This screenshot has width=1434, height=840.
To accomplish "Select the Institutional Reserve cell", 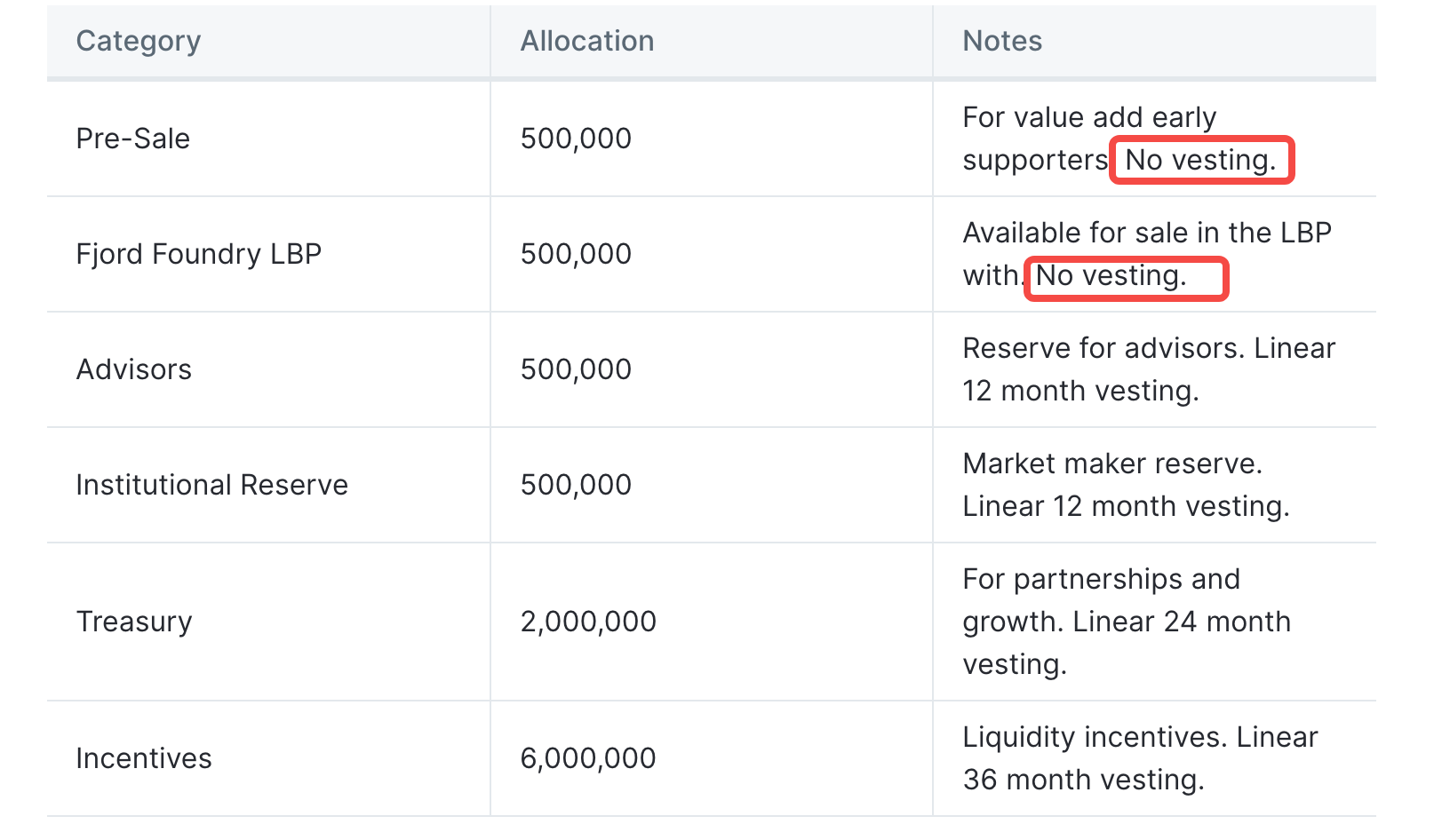I will tap(211, 485).
